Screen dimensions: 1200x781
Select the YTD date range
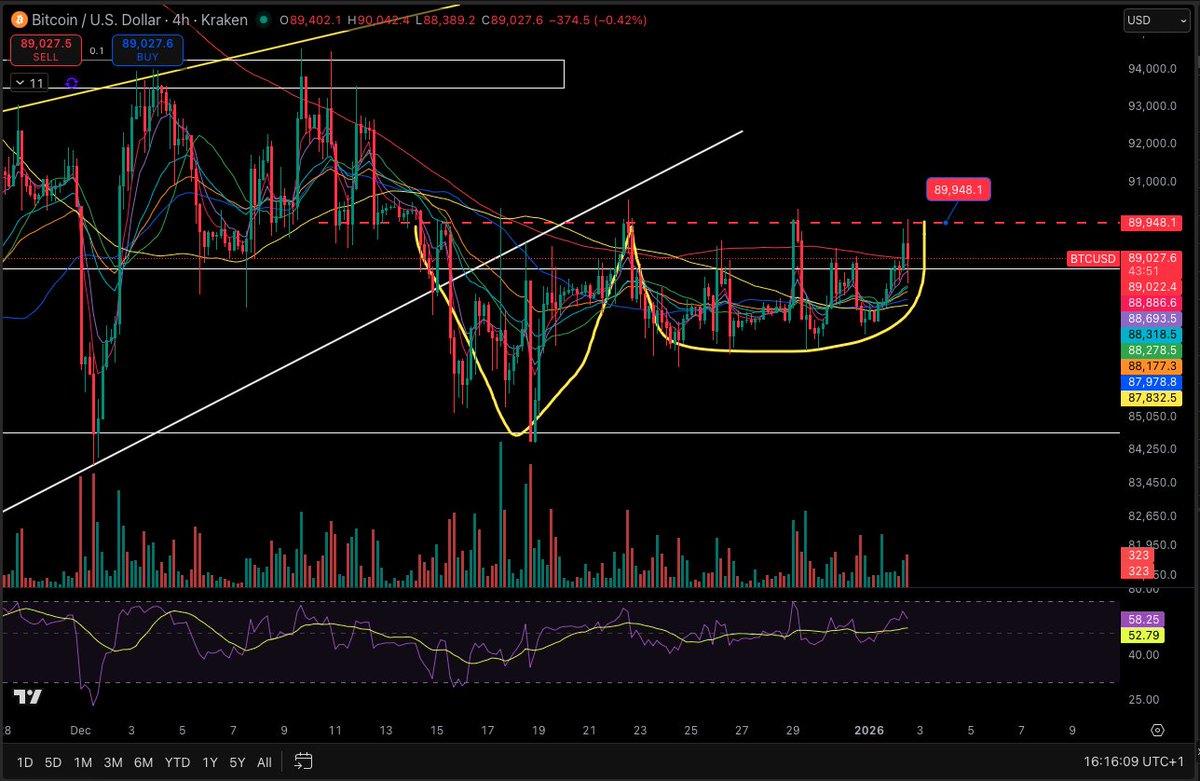(x=179, y=762)
